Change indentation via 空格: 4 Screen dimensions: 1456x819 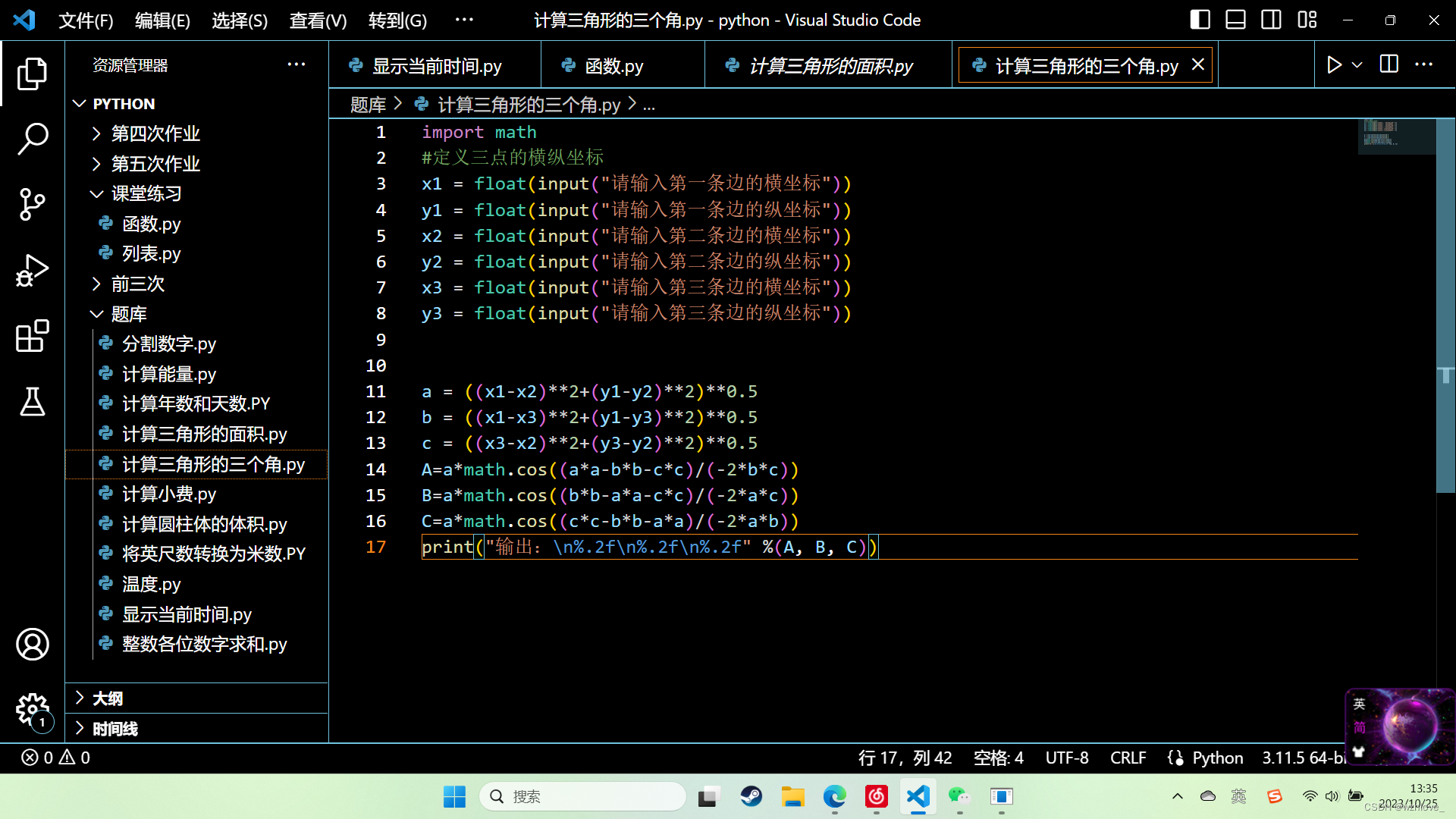point(998,758)
